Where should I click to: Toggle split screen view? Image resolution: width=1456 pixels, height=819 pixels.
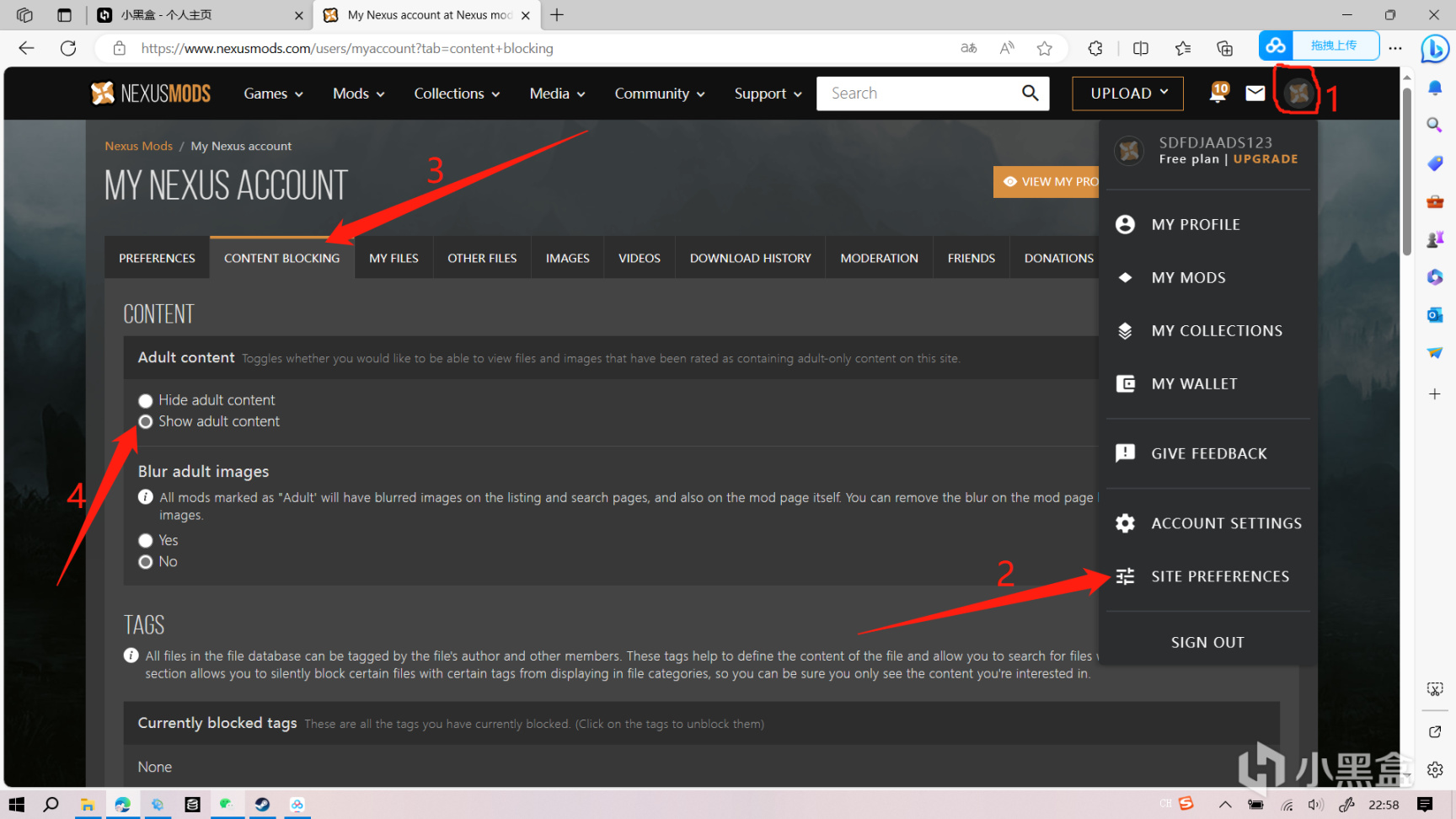[x=1141, y=48]
